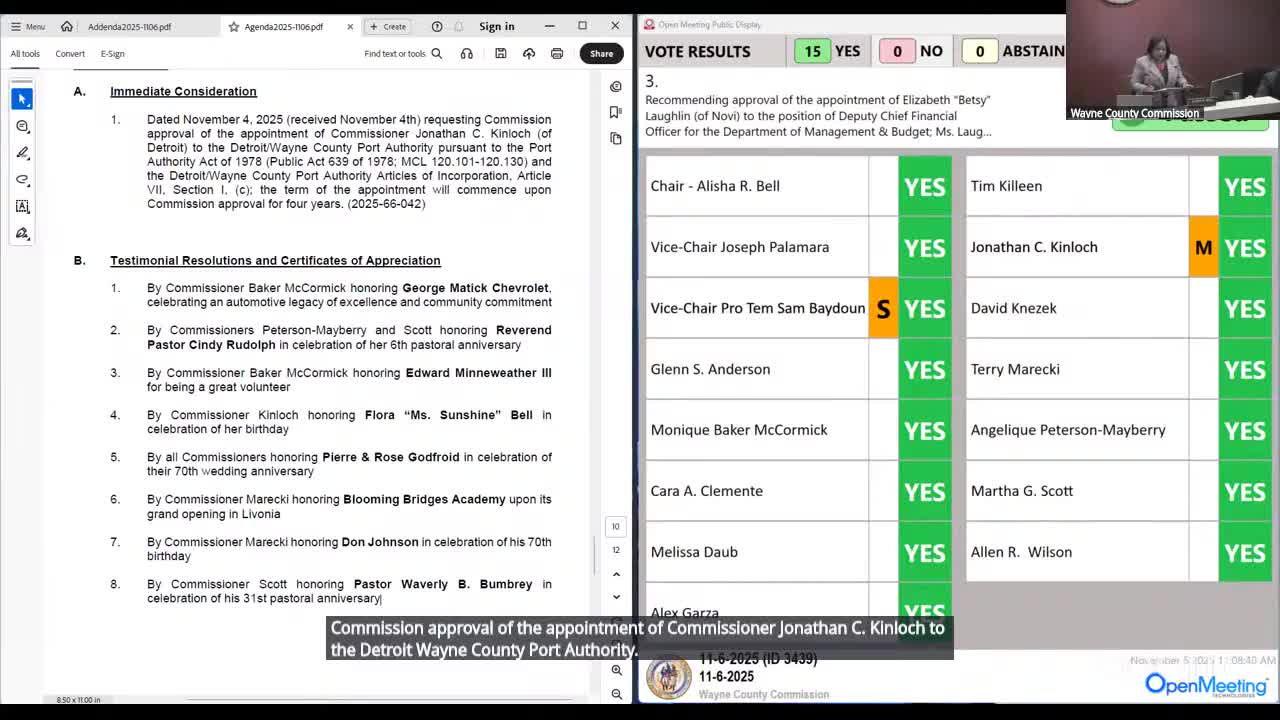The width and height of the screenshot is (1280, 720).
Task: Click Terry Marecki's name
Action: (x=1015, y=369)
